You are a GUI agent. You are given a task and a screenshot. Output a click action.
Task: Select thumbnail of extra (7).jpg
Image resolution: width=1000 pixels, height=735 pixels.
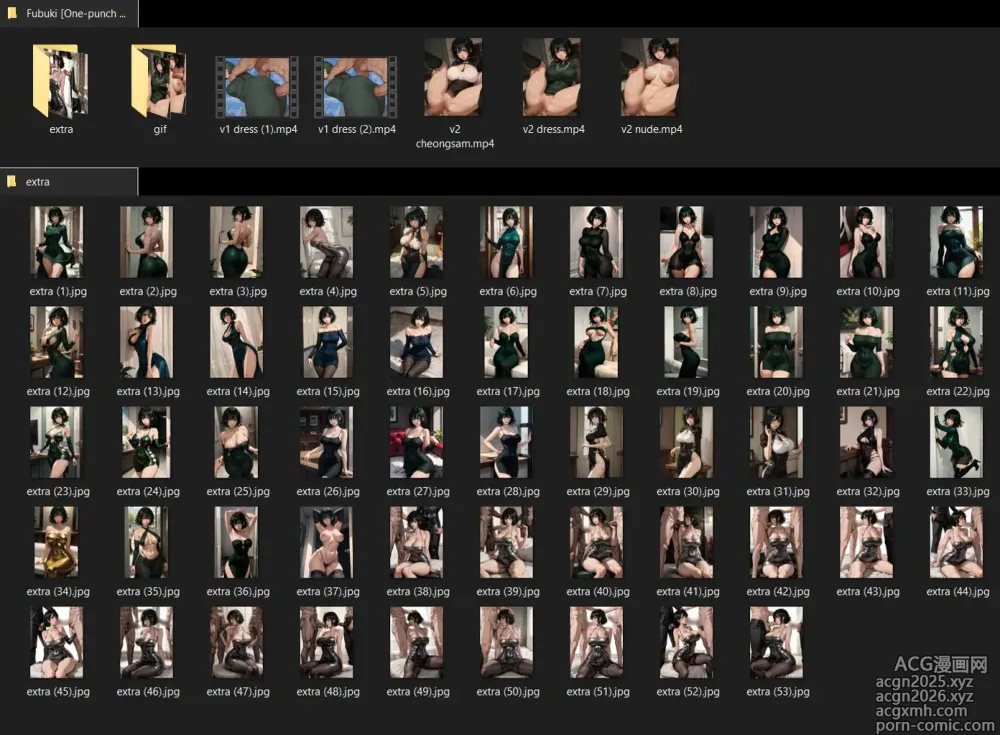coord(597,242)
